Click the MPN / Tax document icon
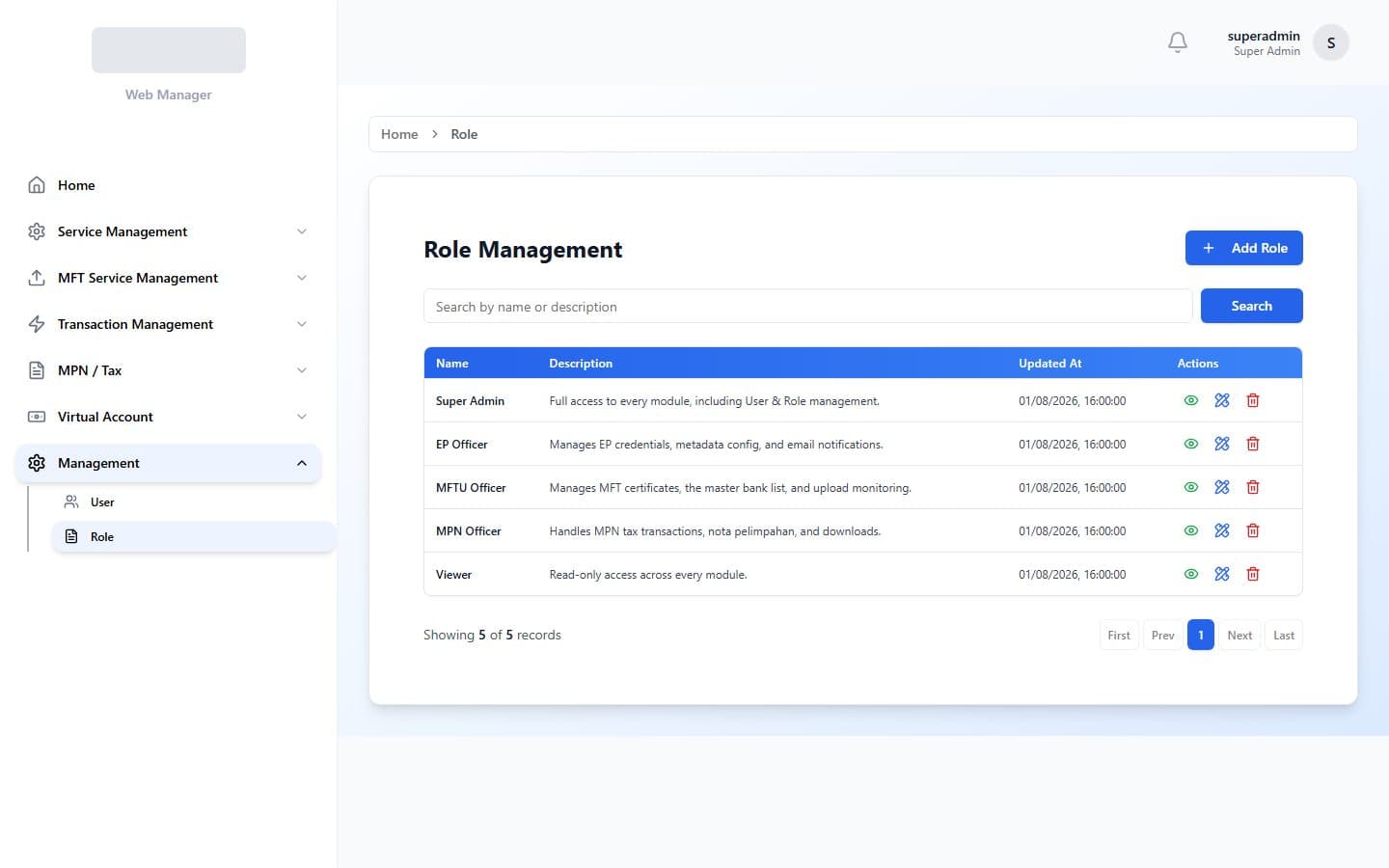Screen dimensions: 1389x868 tap(37, 370)
